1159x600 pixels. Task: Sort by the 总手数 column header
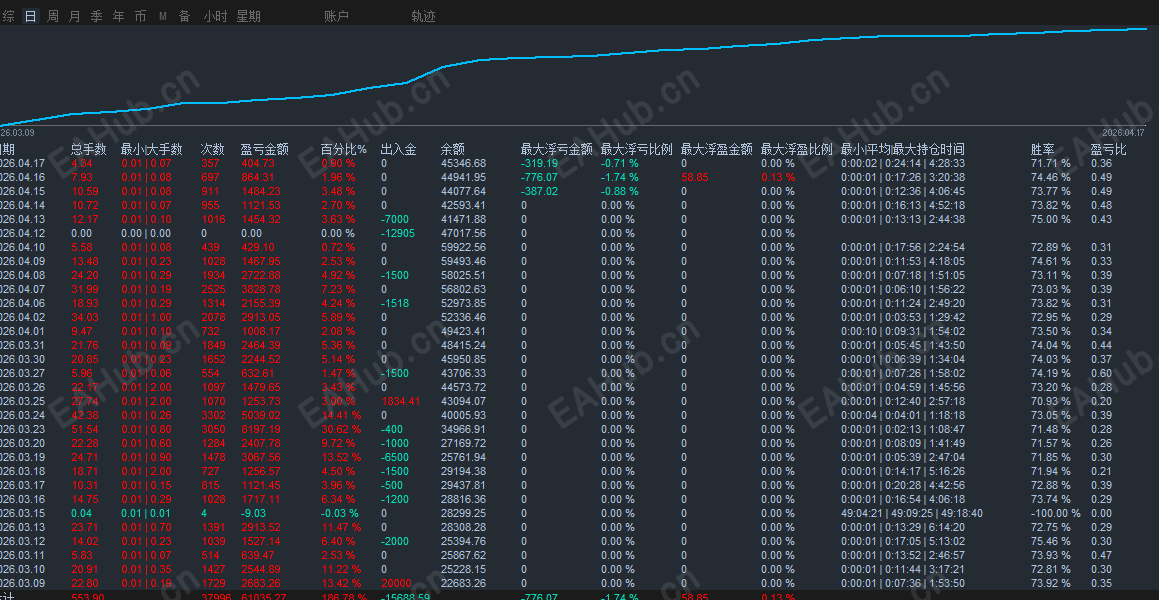[89, 149]
